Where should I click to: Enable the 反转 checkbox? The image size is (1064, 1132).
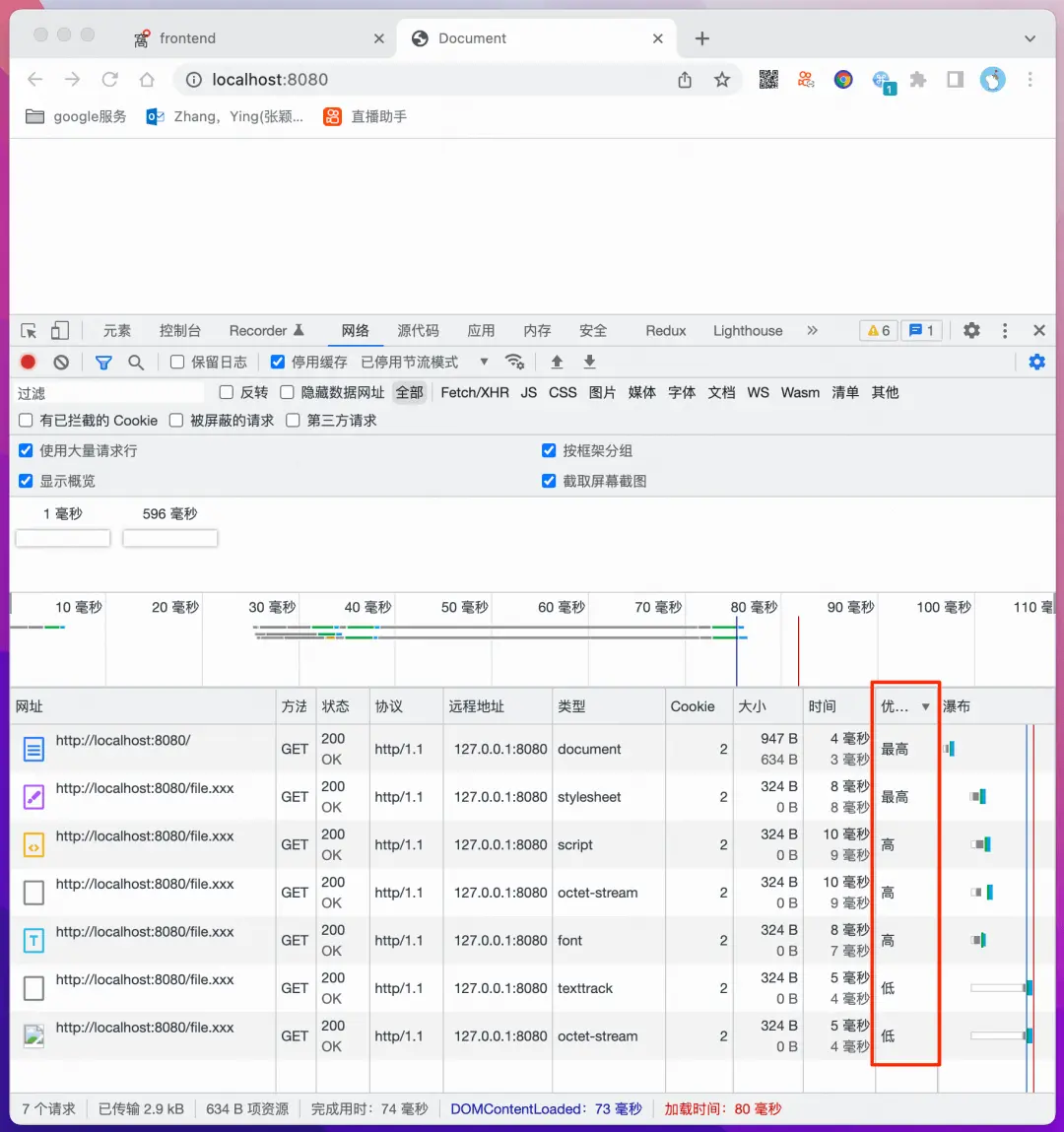coord(226,392)
